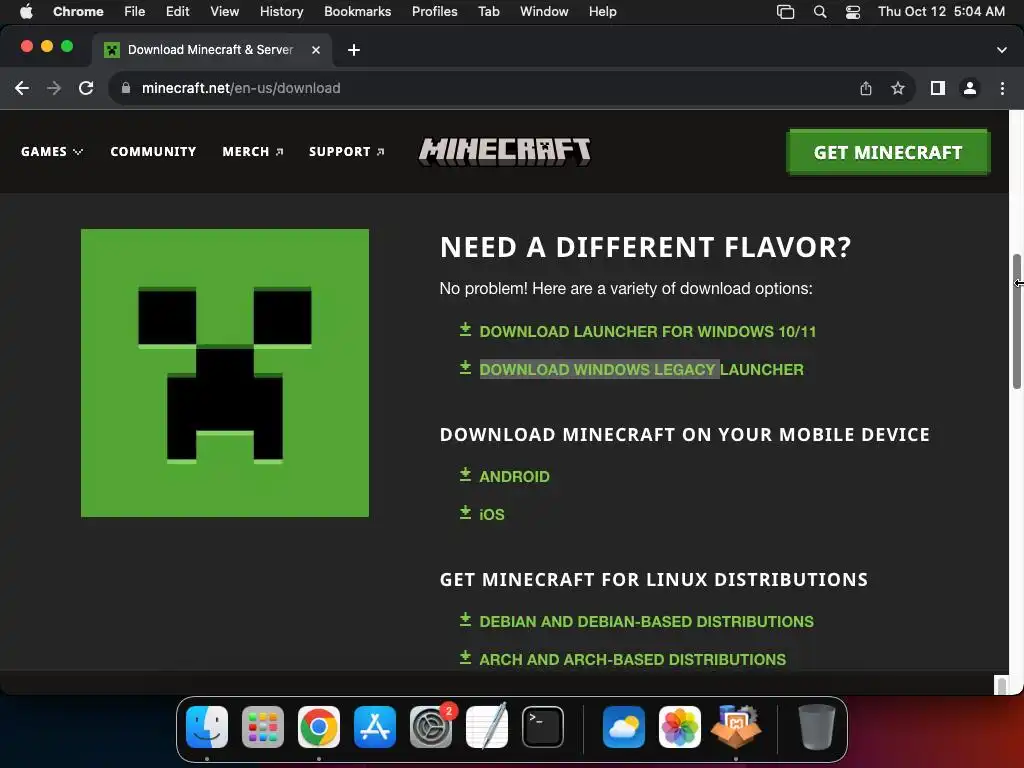This screenshot has width=1024, height=768.
Task: Toggle Chrome side panel icon
Action: [x=938, y=88]
